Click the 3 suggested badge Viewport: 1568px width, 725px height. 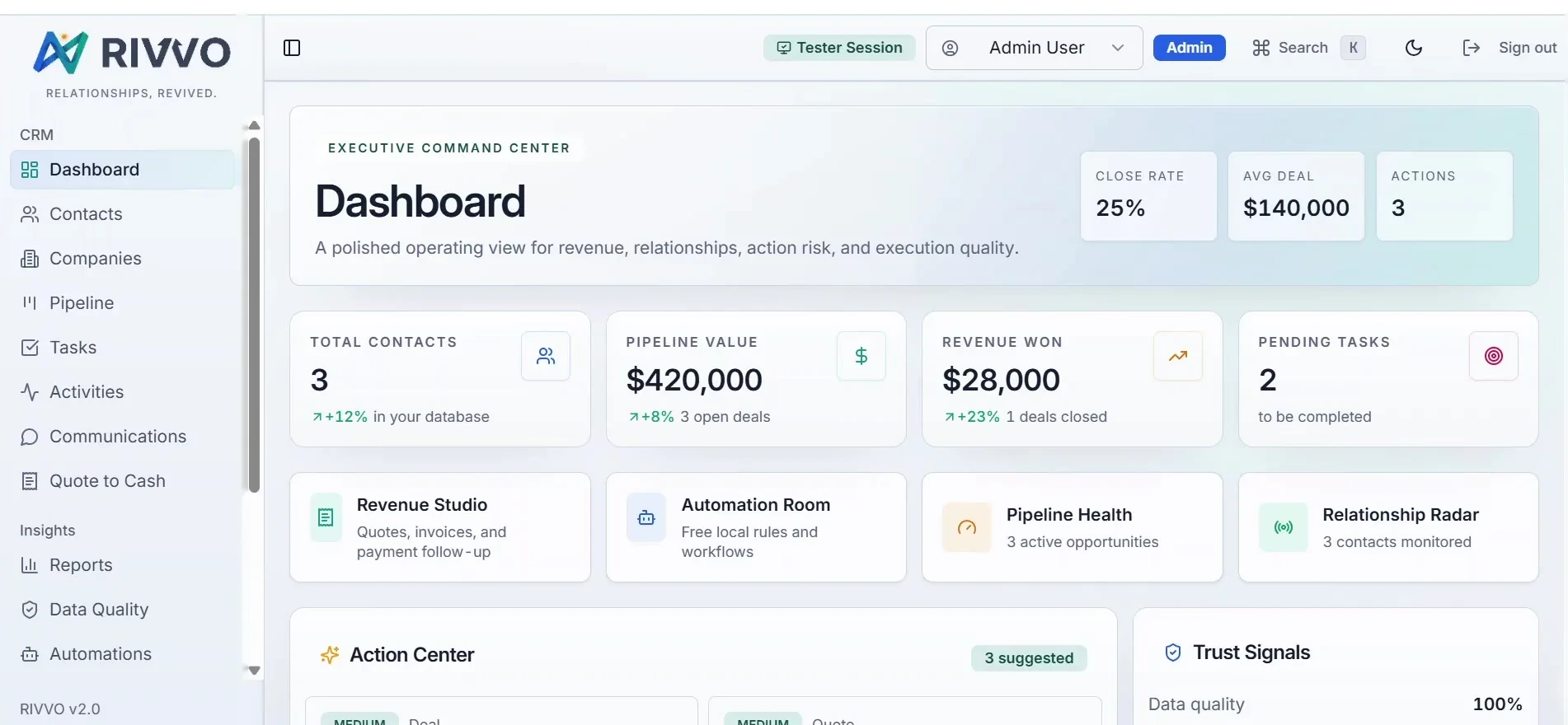point(1029,658)
